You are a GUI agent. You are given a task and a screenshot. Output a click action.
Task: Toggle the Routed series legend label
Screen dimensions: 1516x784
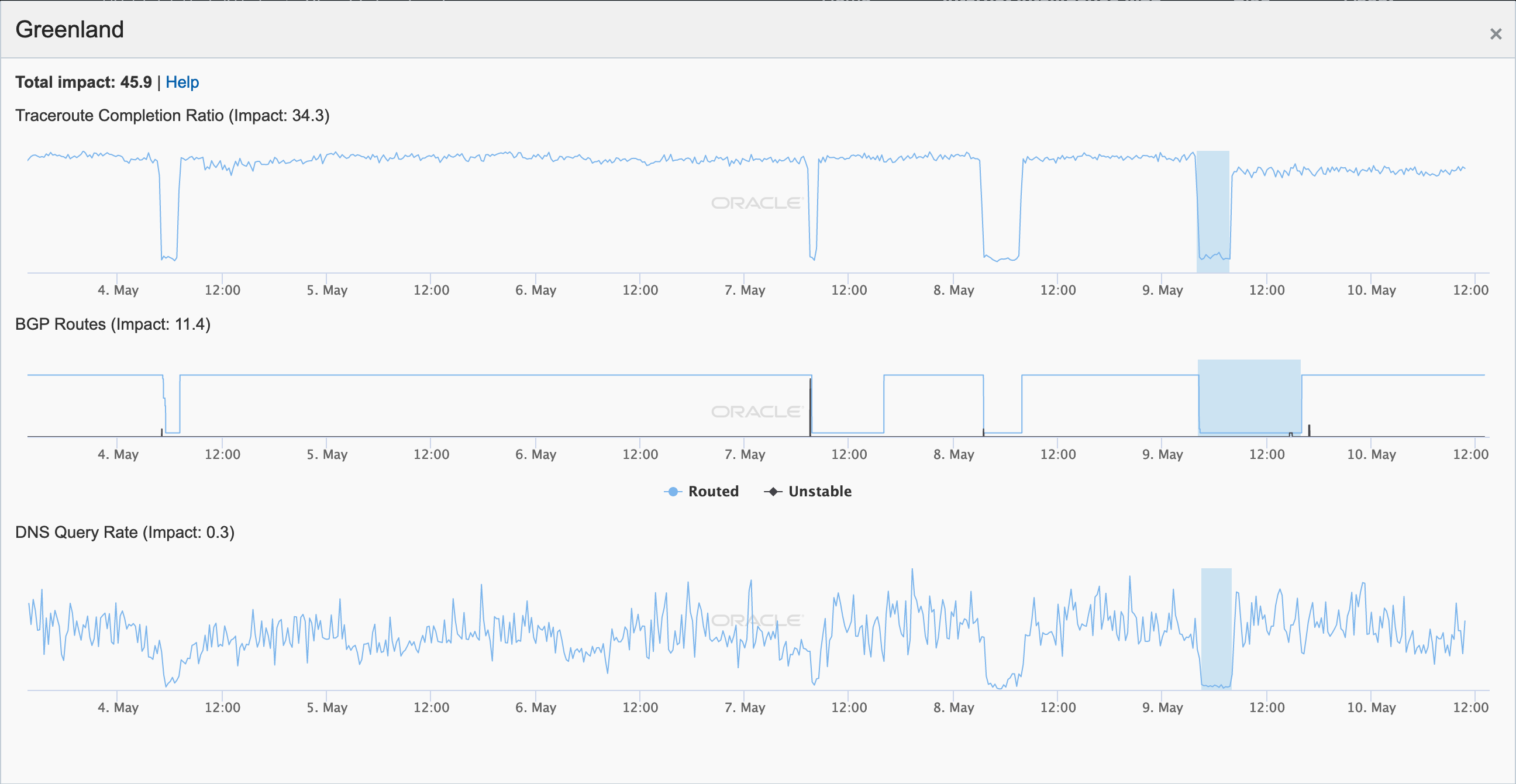(x=714, y=491)
